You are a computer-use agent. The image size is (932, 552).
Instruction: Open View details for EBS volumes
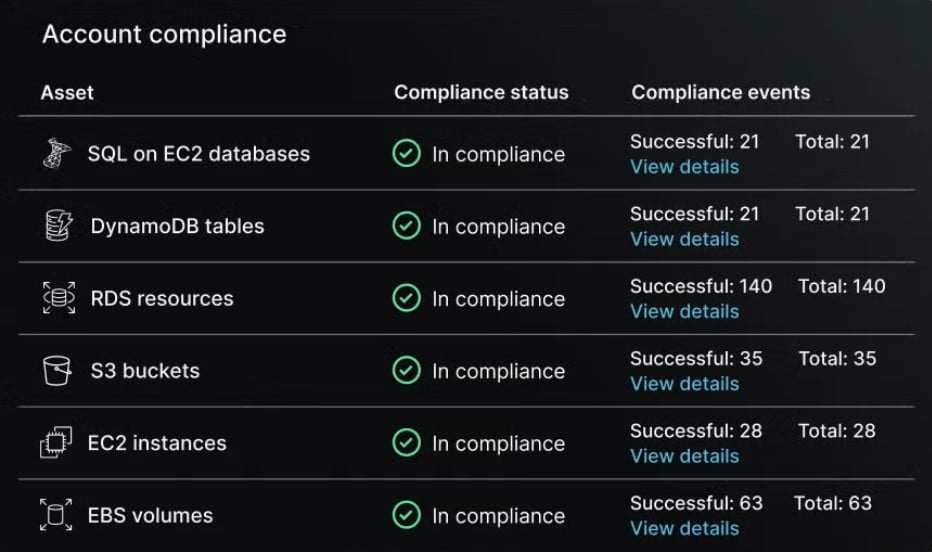685,528
